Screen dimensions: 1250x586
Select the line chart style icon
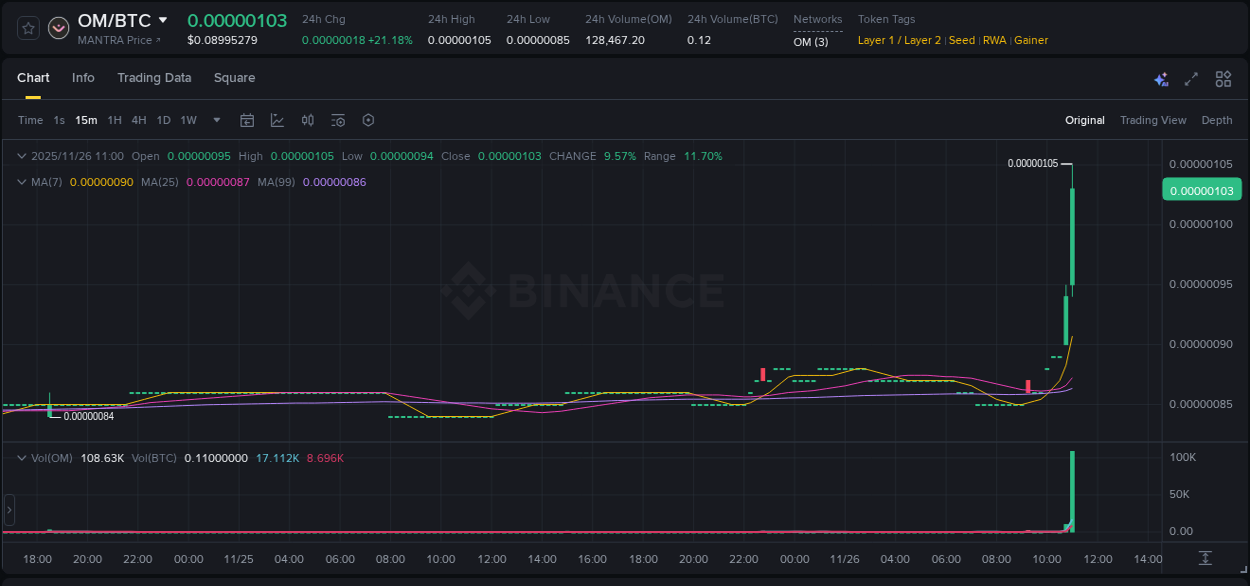277,120
